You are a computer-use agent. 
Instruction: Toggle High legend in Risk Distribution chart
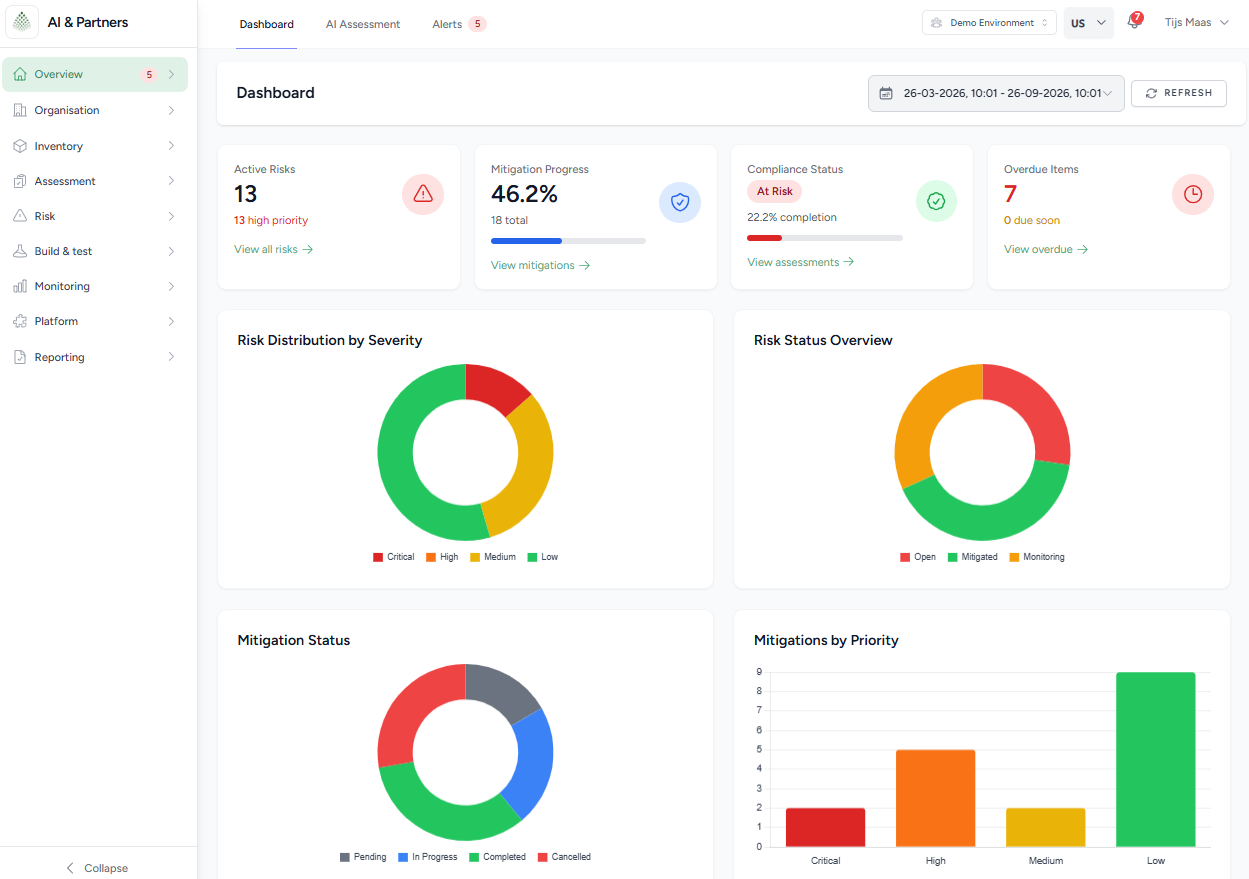pos(442,557)
